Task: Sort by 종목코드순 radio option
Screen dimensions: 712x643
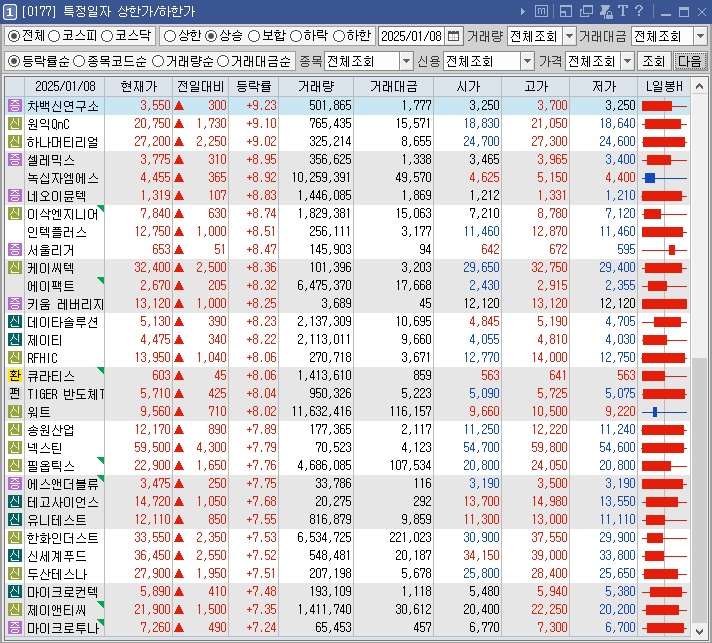Action: click(79, 61)
